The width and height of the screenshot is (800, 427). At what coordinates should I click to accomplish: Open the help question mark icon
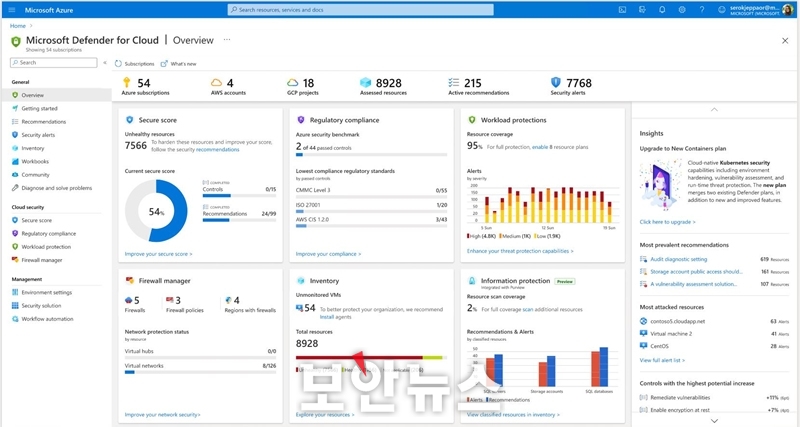(702, 10)
